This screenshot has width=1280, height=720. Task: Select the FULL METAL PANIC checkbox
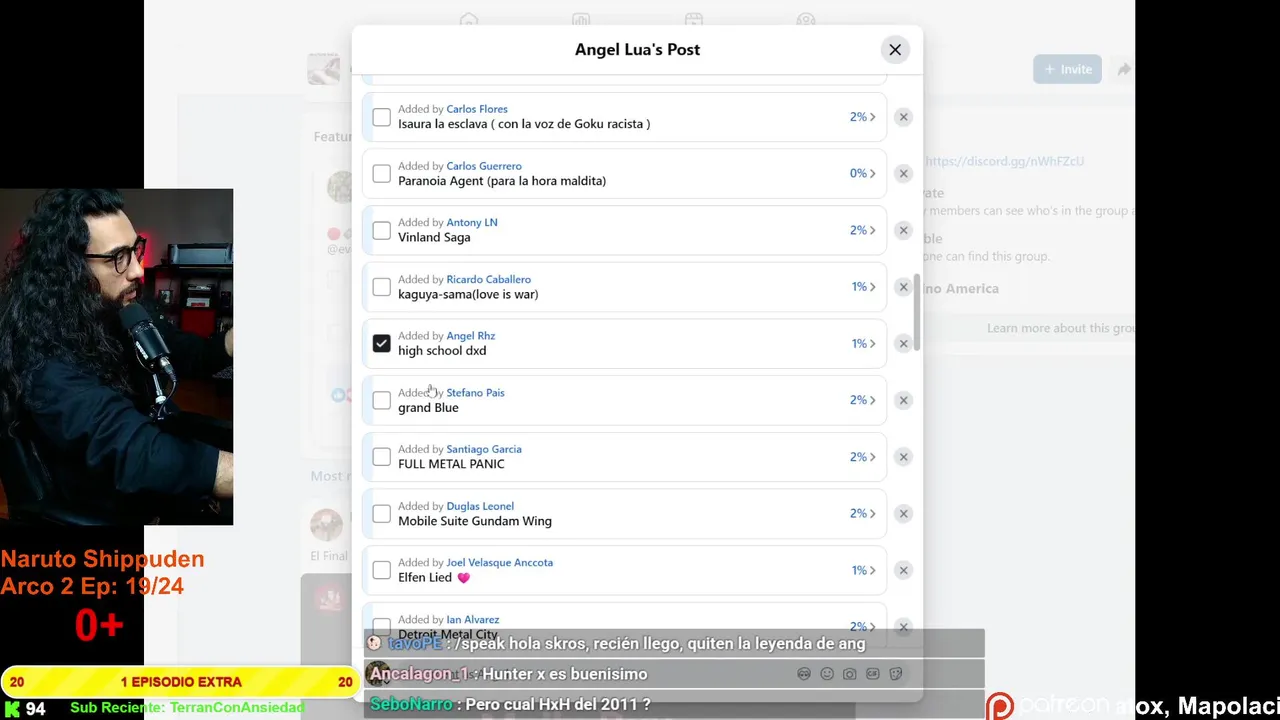click(x=381, y=457)
